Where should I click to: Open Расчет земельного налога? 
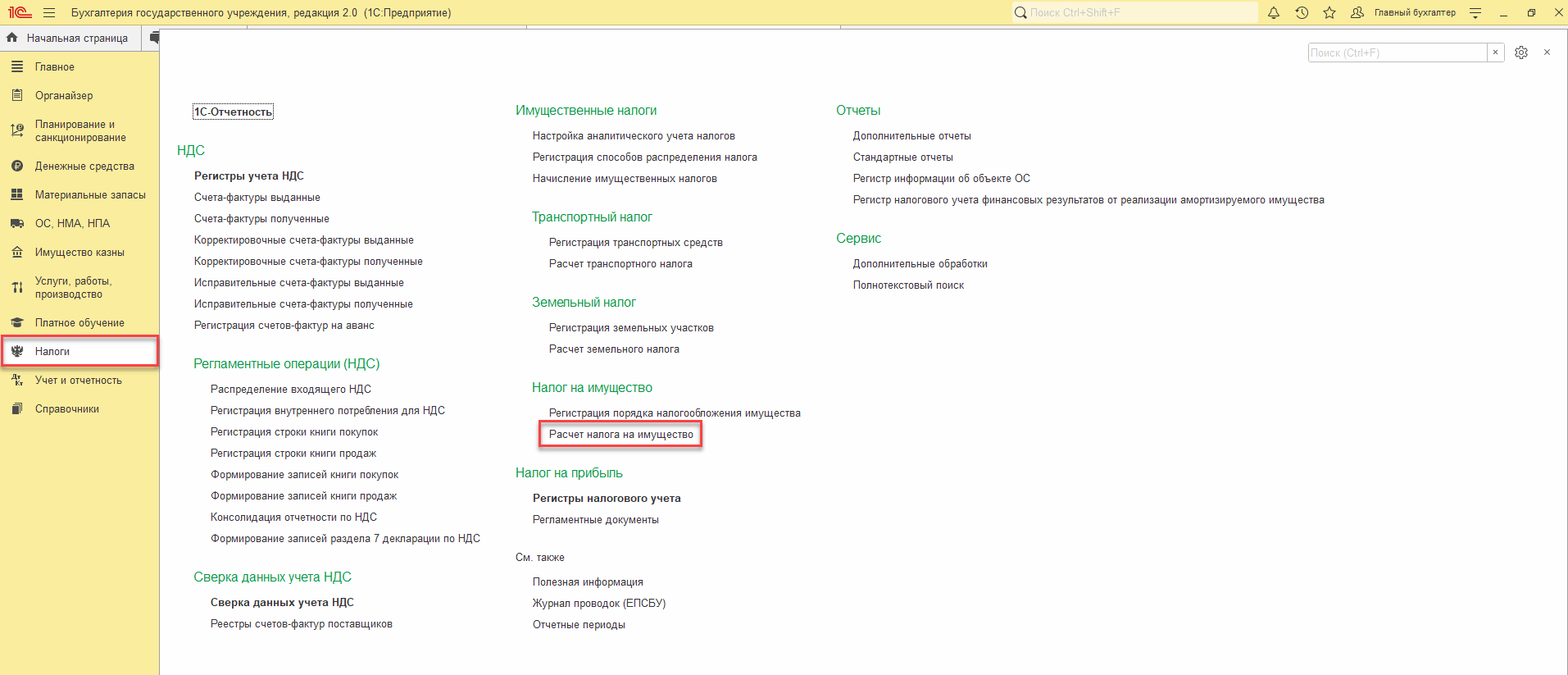click(614, 349)
